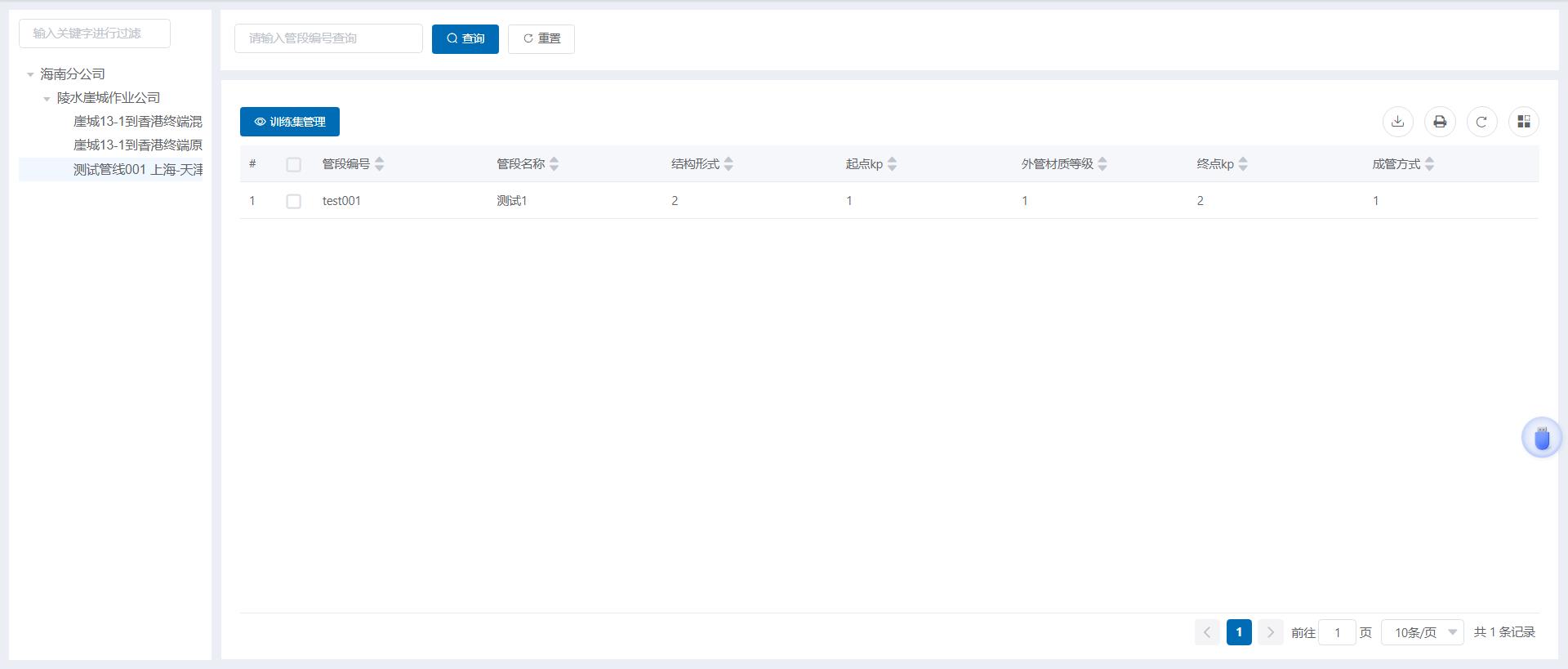Collapse the 海南分公司 tree node
Viewport: 1568px width, 669px height.
click(30, 74)
